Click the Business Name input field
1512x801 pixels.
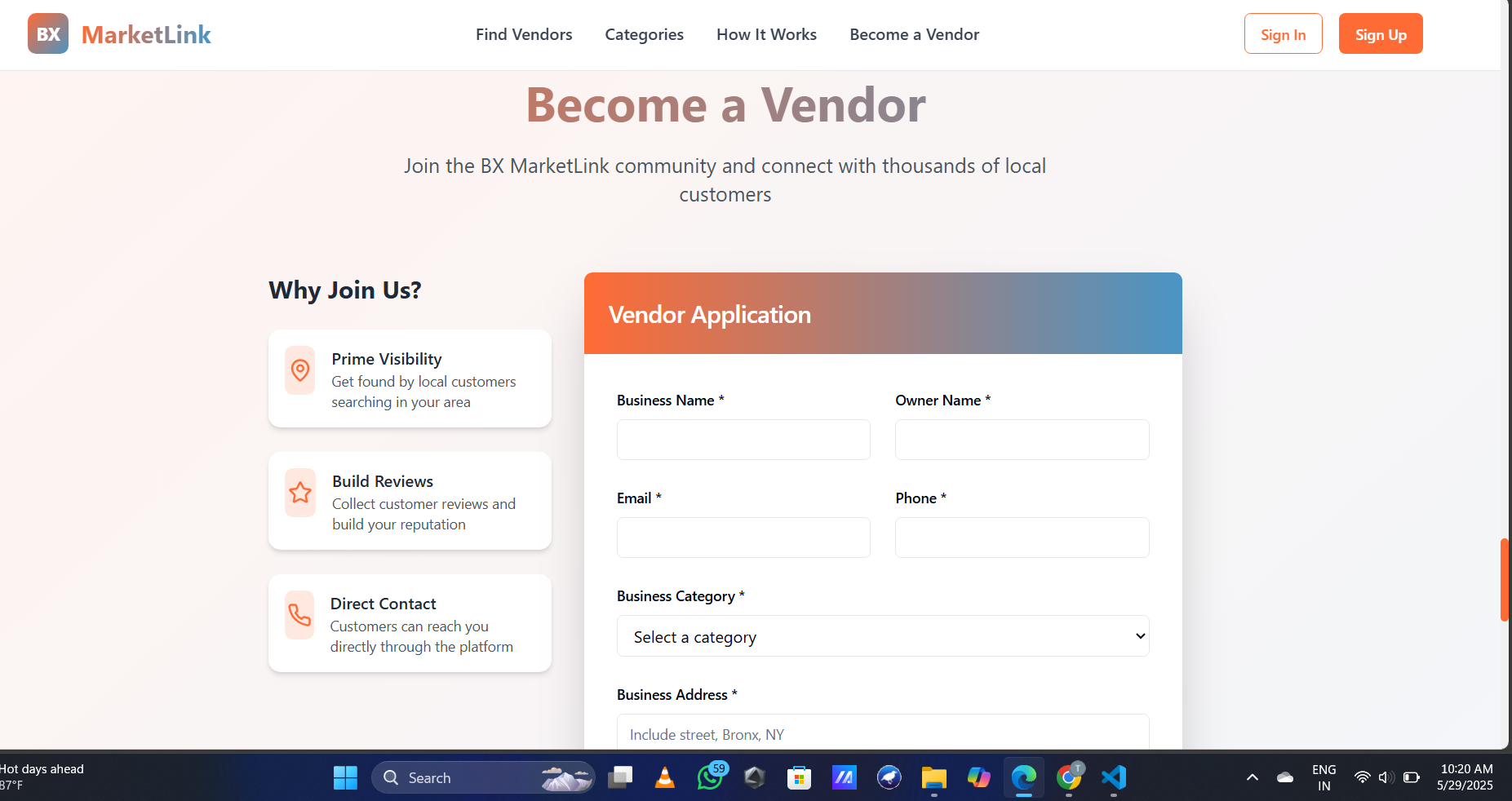[x=743, y=440]
